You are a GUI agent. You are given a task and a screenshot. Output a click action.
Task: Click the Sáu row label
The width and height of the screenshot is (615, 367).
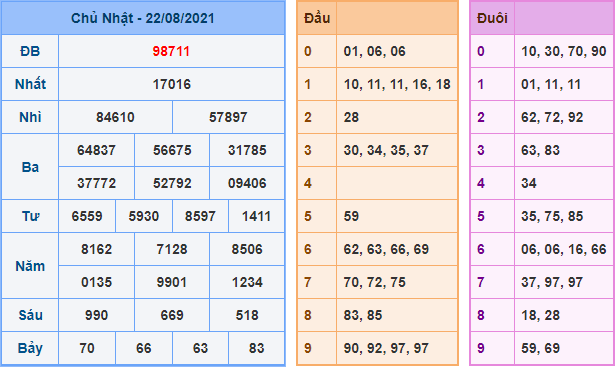(30, 315)
